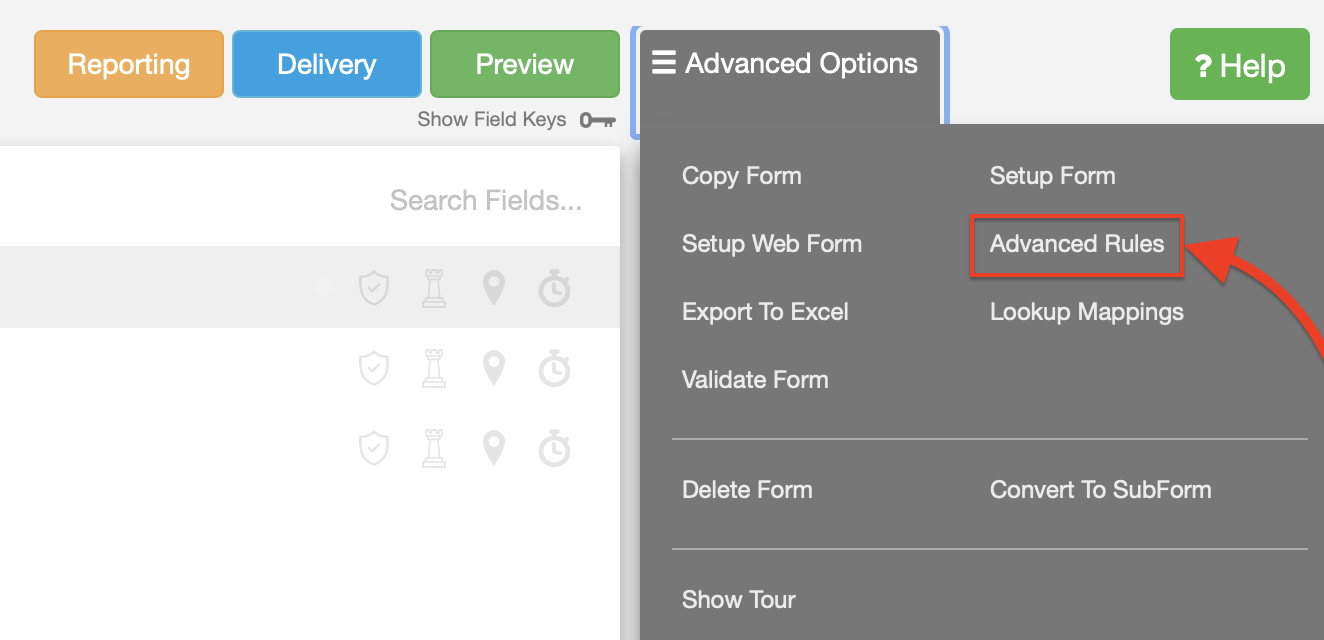The width and height of the screenshot is (1324, 640).
Task: Select Delete Form in the menu
Action: point(747,490)
